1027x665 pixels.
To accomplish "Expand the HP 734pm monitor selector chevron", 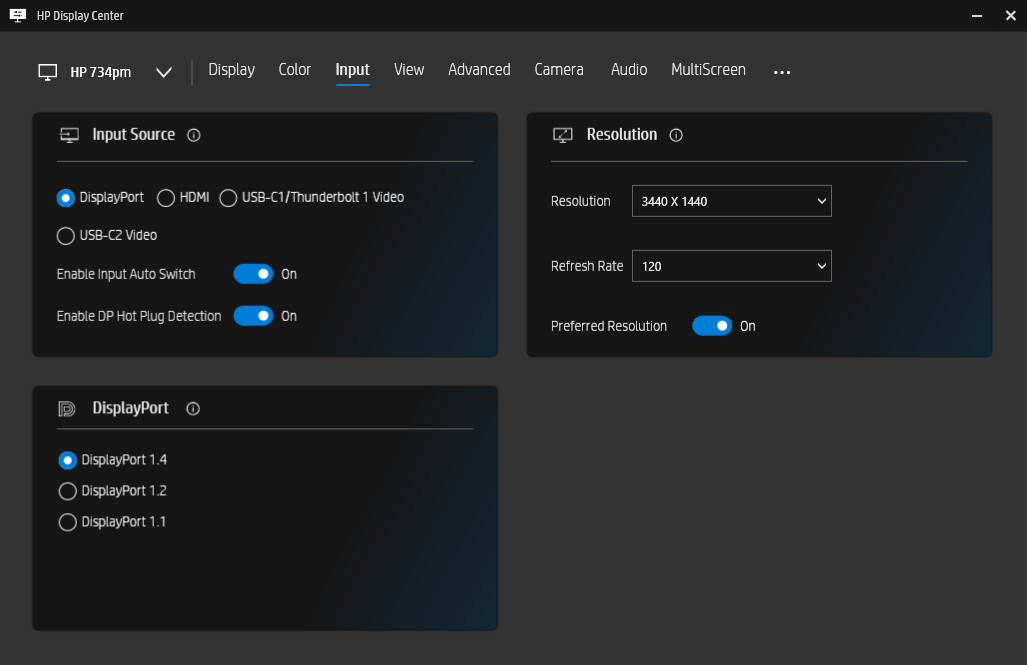I will (164, 72).
